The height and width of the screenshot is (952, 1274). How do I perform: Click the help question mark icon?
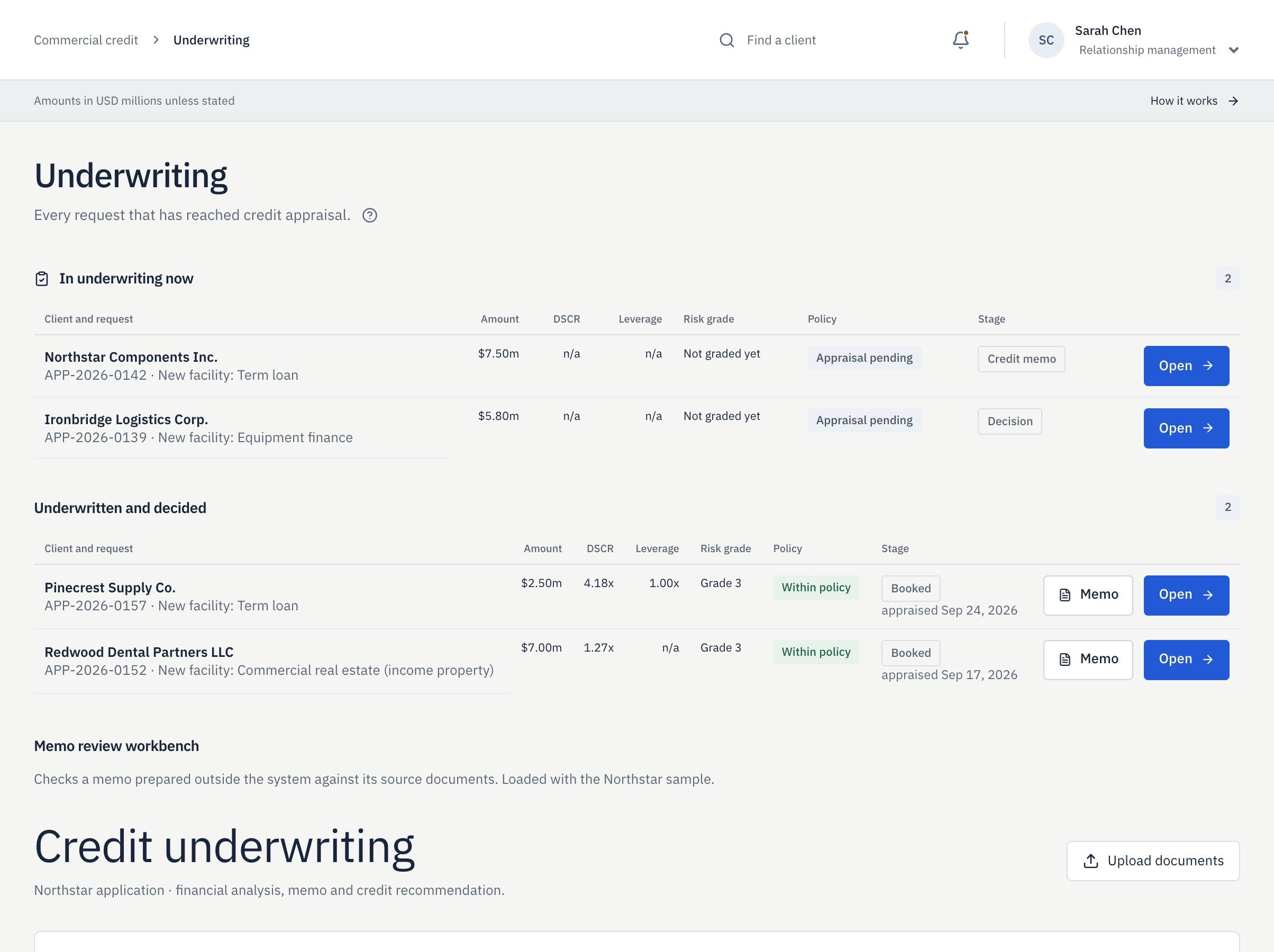tap(370, 215)
